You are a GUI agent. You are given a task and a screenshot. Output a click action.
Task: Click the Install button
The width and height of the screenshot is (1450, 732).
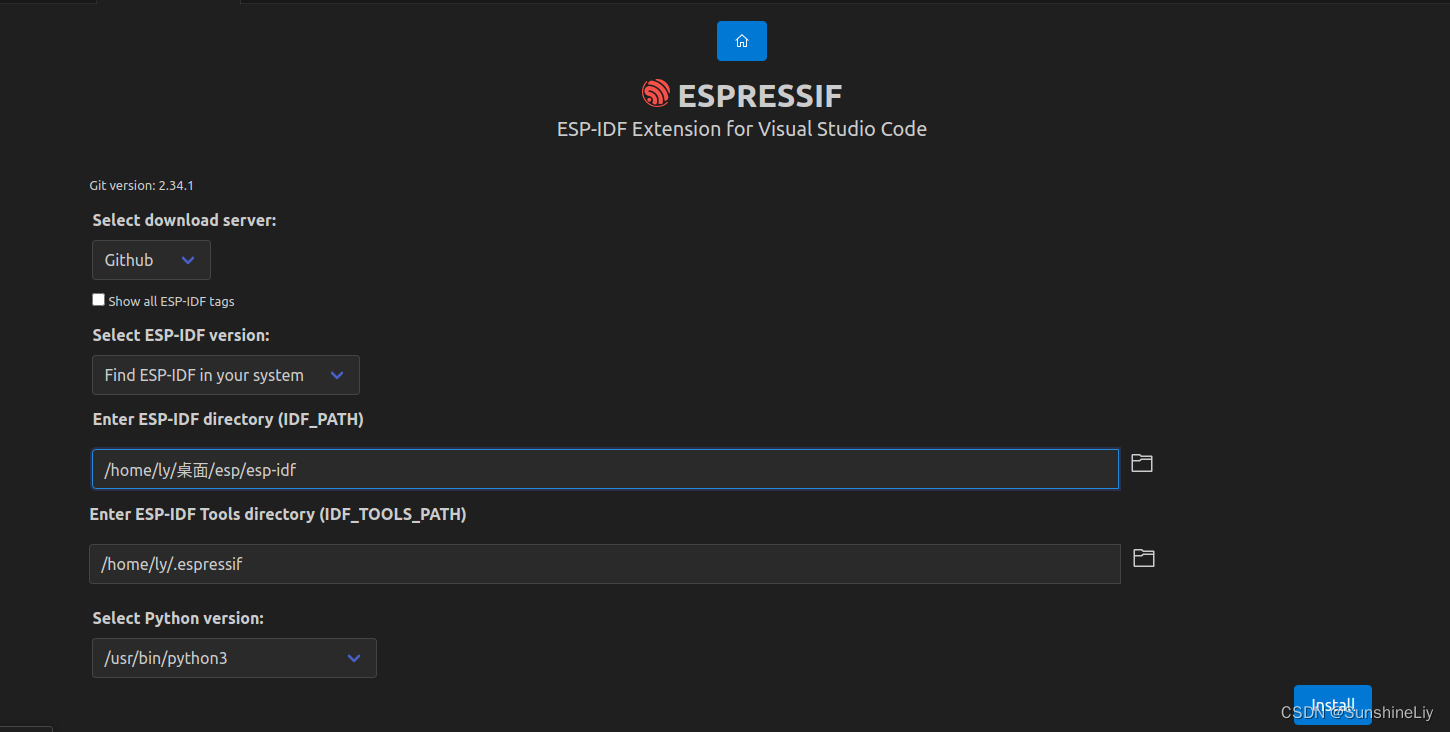tap(1332, 704)
